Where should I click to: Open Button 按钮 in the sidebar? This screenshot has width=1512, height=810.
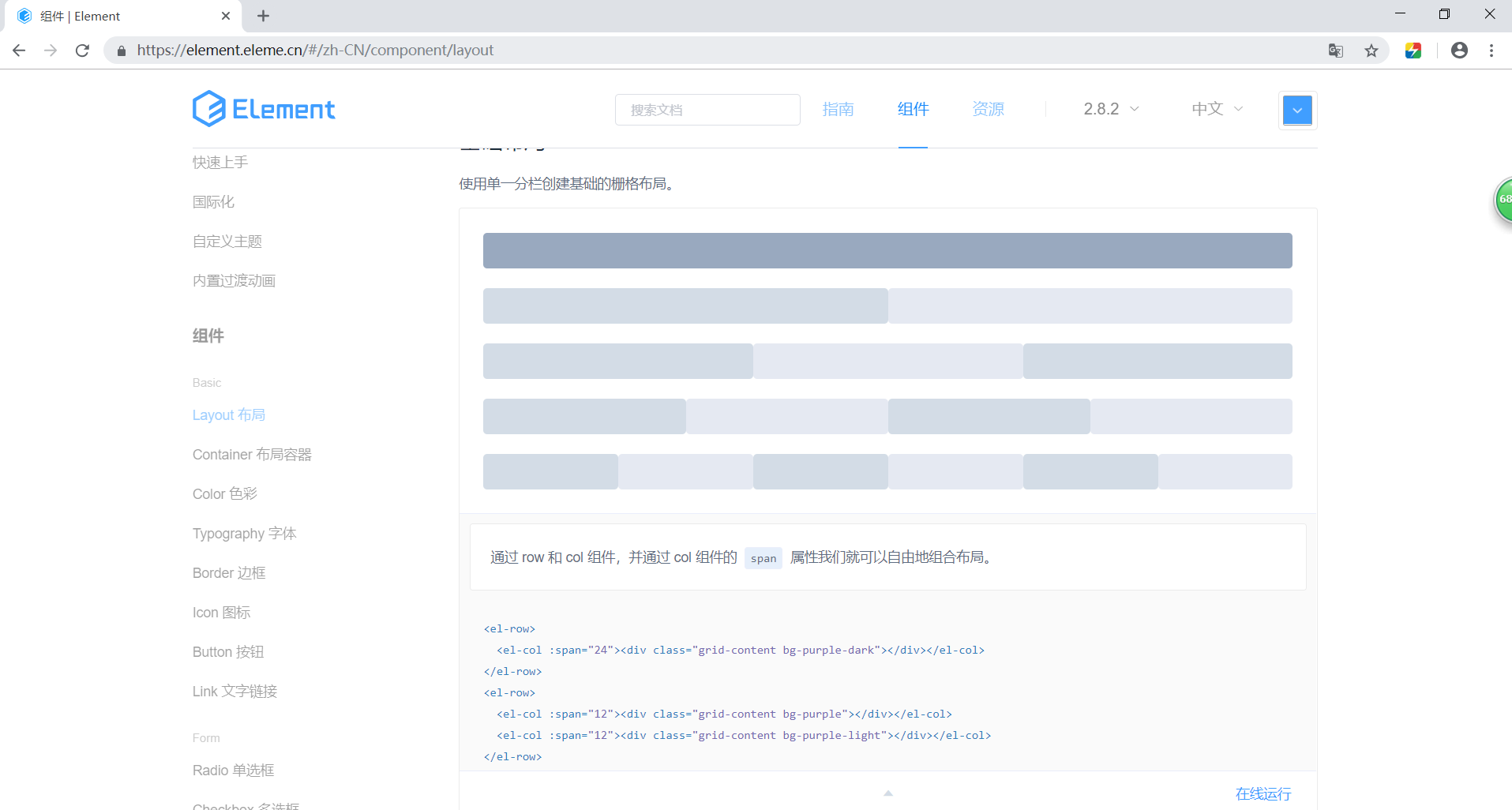(x=228, y=652)
